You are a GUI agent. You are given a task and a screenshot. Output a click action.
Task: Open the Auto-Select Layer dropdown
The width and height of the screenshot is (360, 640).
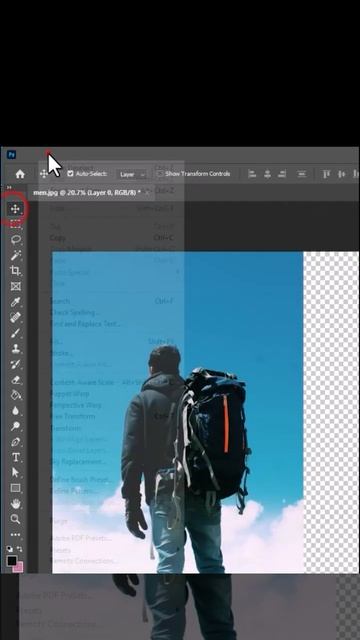131,174
